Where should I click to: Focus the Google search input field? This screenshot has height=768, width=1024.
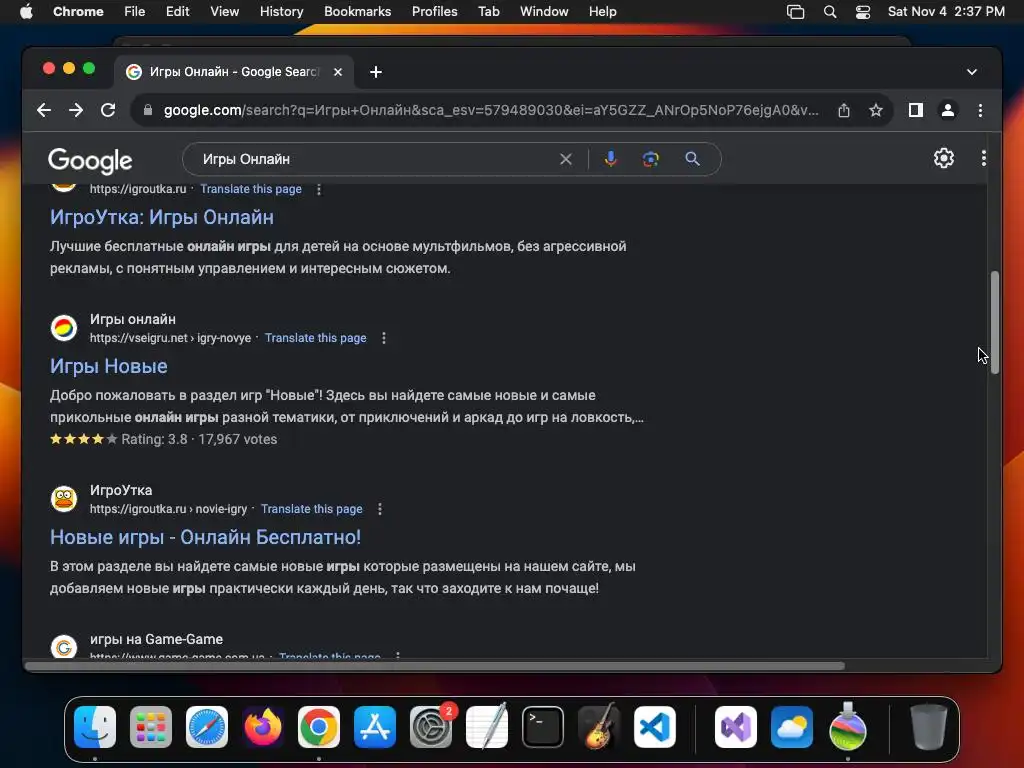pyautogui.click(x=376, y=159)
